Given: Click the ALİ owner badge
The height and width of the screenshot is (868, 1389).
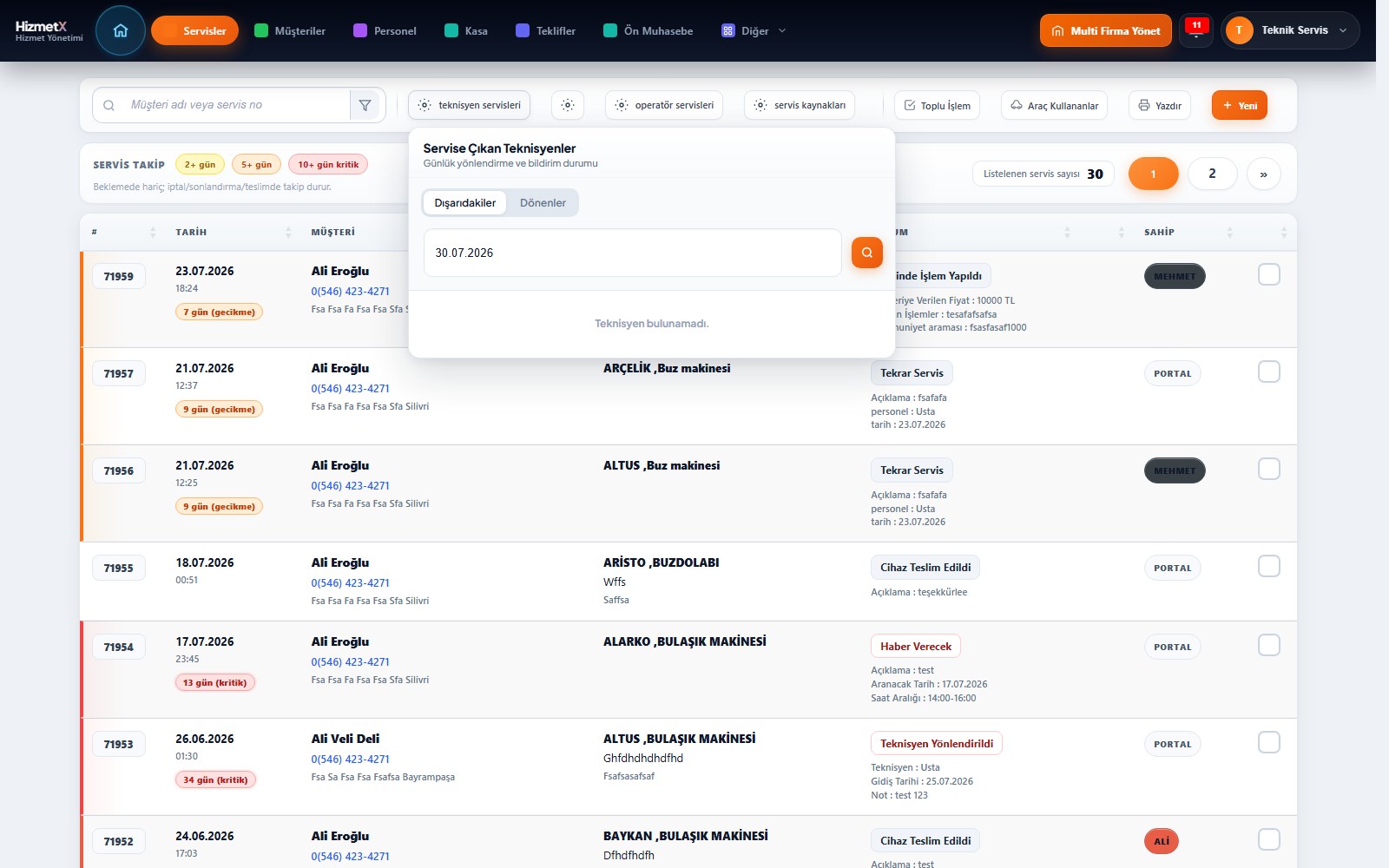Looking at the screenshot, I should click(x=1162, y=841).
